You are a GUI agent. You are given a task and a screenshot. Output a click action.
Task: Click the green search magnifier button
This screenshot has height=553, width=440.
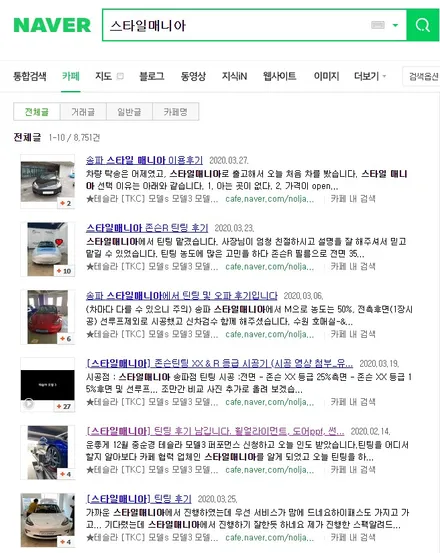coord(422,25)
